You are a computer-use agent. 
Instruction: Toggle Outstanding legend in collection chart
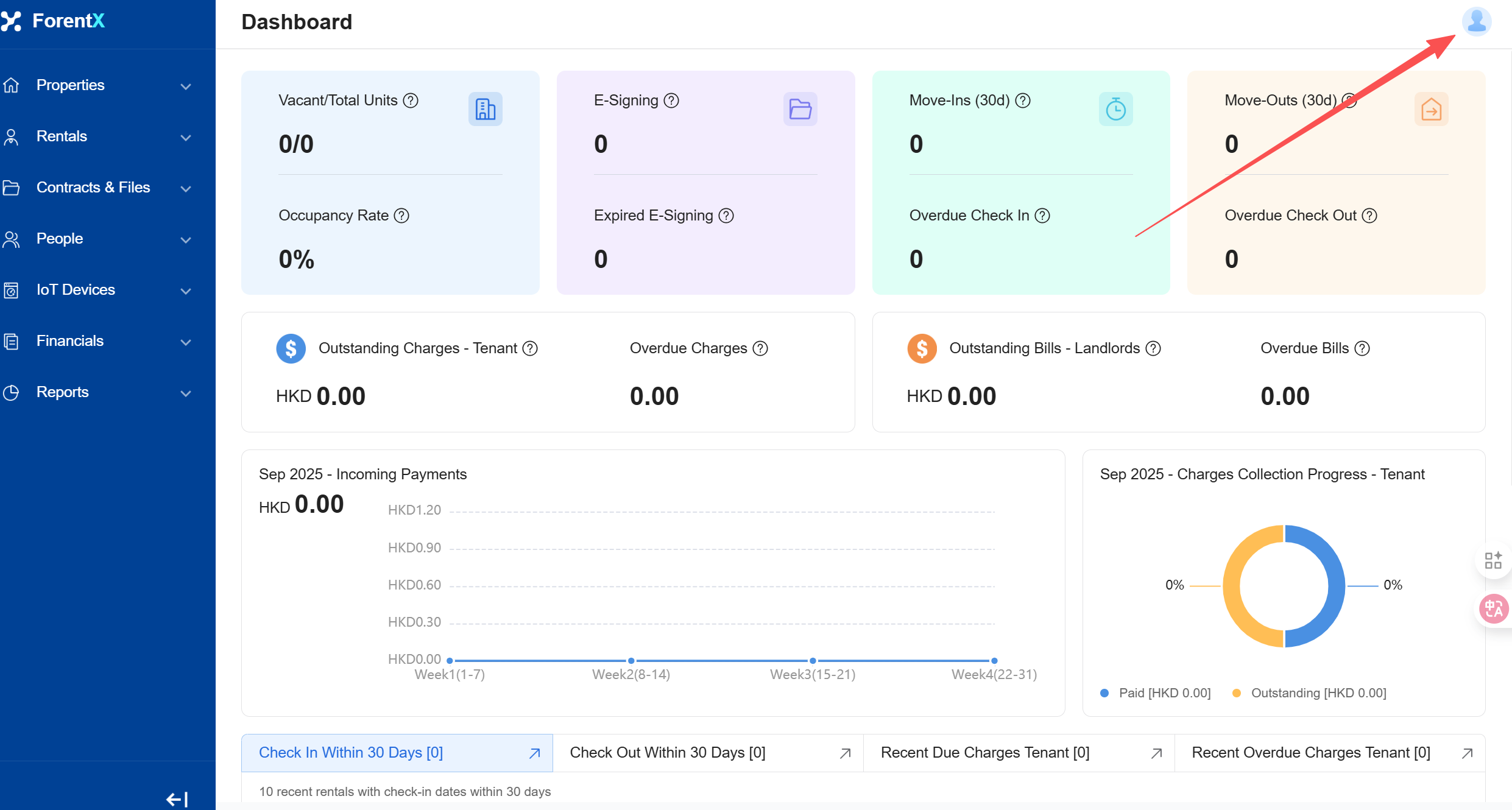[x=1309, y=693]
